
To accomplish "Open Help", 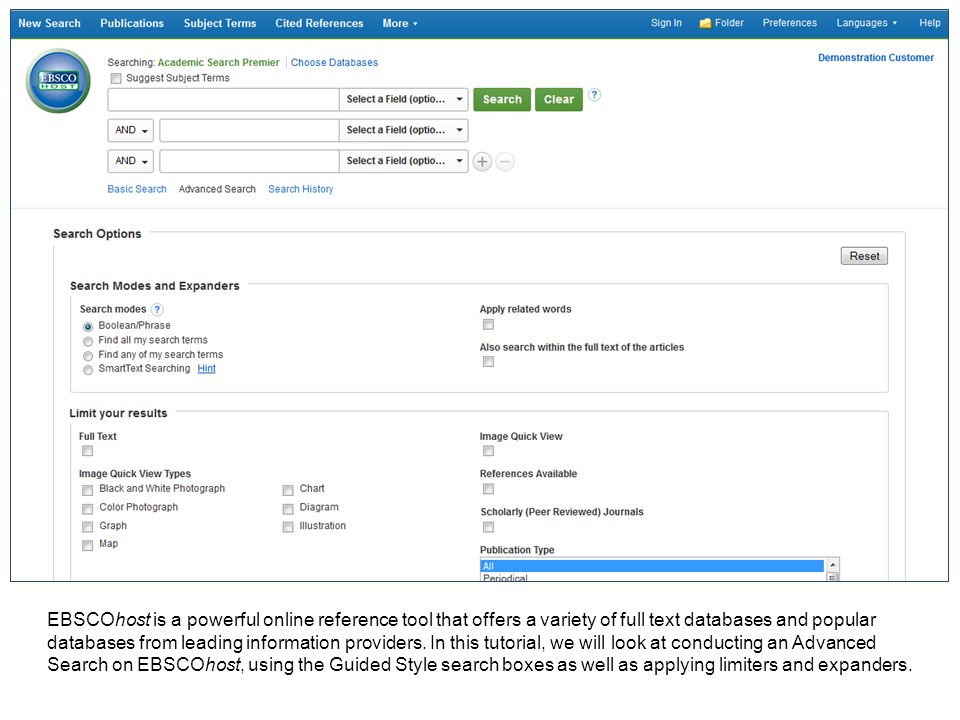I will tap(929, 23).
